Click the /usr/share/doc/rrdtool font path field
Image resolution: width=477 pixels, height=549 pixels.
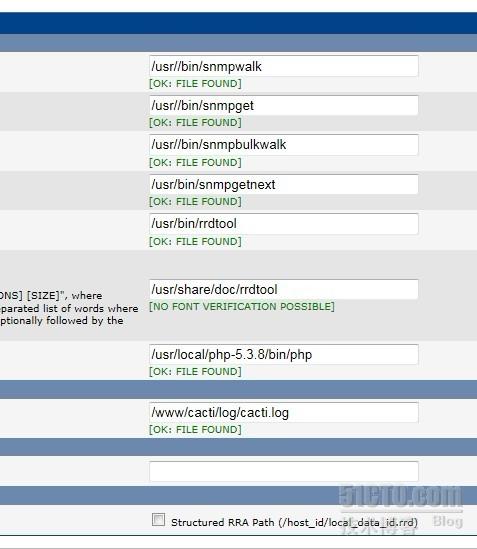(284, 289)
